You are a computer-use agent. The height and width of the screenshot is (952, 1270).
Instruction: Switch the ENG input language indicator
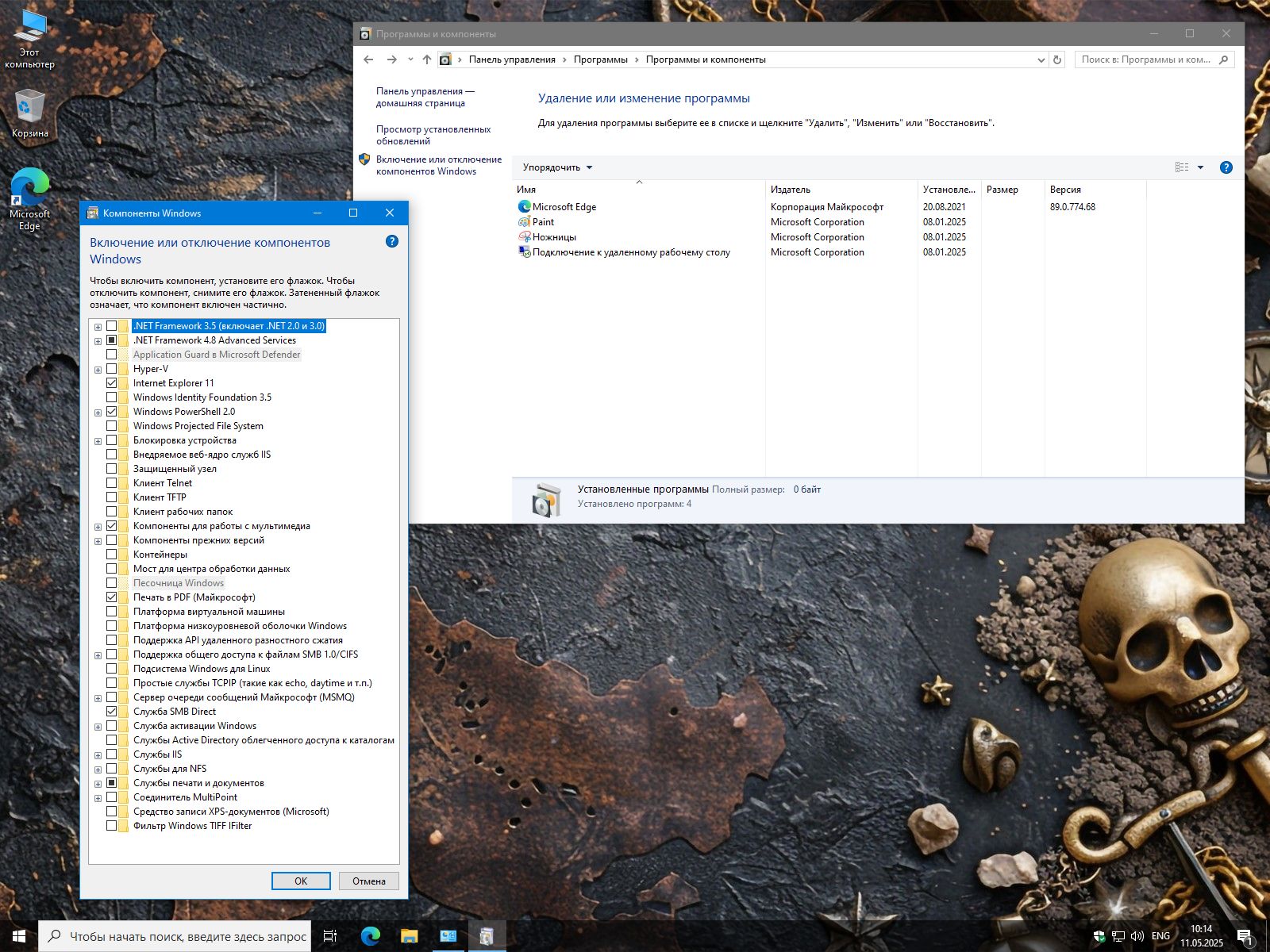[x=1160, y=936]
